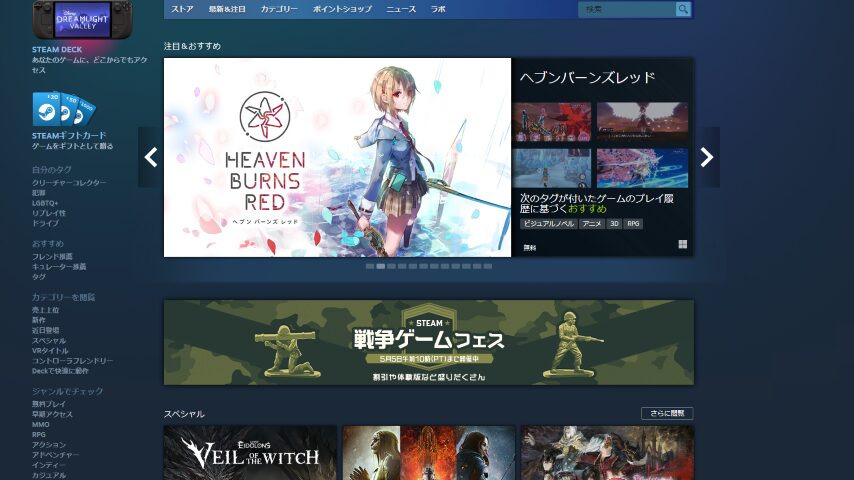The width and height of the screenshot is (854, 480).
Task: Click the Windows platform icon on Heaven Burns Red
Action: (x=682, y=244)
